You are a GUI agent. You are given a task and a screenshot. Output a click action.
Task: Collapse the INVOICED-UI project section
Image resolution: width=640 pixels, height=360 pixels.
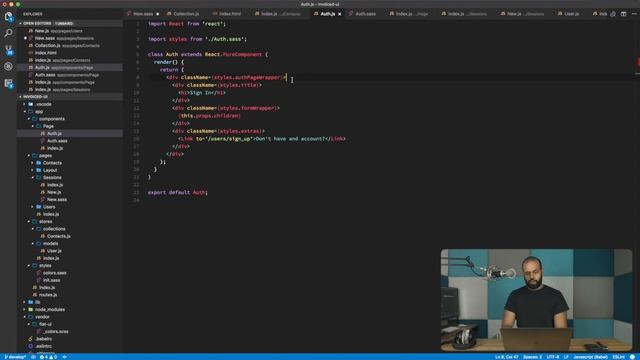[20, 97]
